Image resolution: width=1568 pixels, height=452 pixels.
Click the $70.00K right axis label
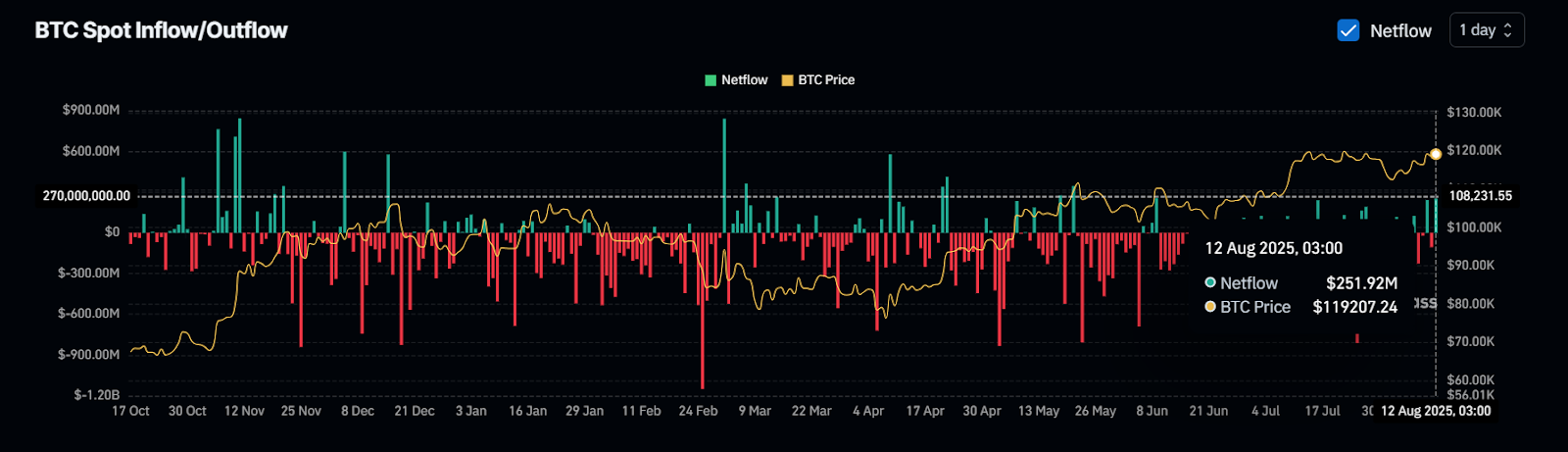(1471, 342)
